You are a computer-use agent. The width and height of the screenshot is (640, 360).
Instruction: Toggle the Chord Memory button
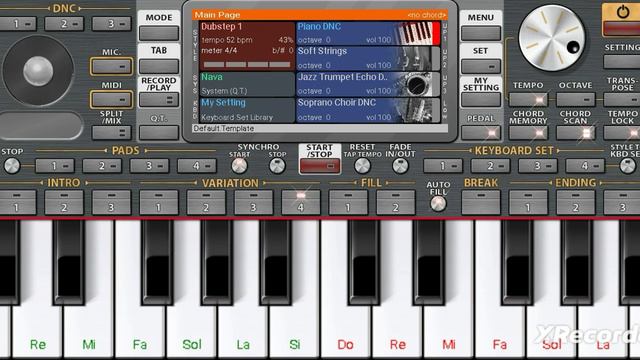(528, 133)
